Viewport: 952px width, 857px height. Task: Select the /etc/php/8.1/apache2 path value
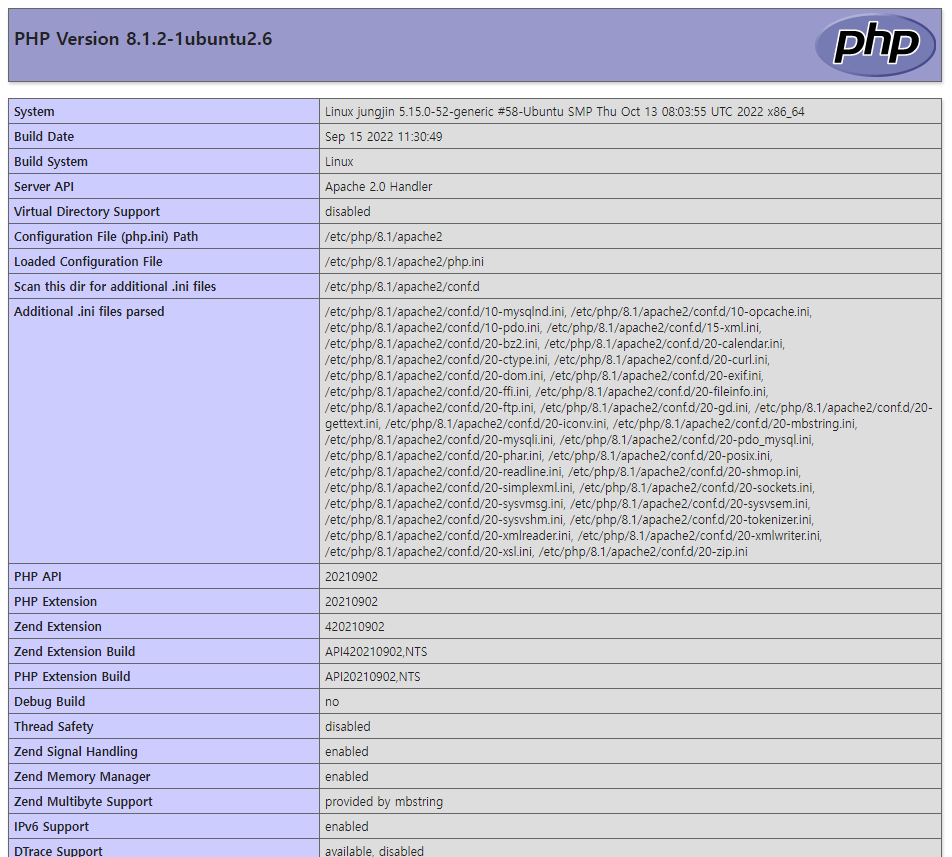384,236
